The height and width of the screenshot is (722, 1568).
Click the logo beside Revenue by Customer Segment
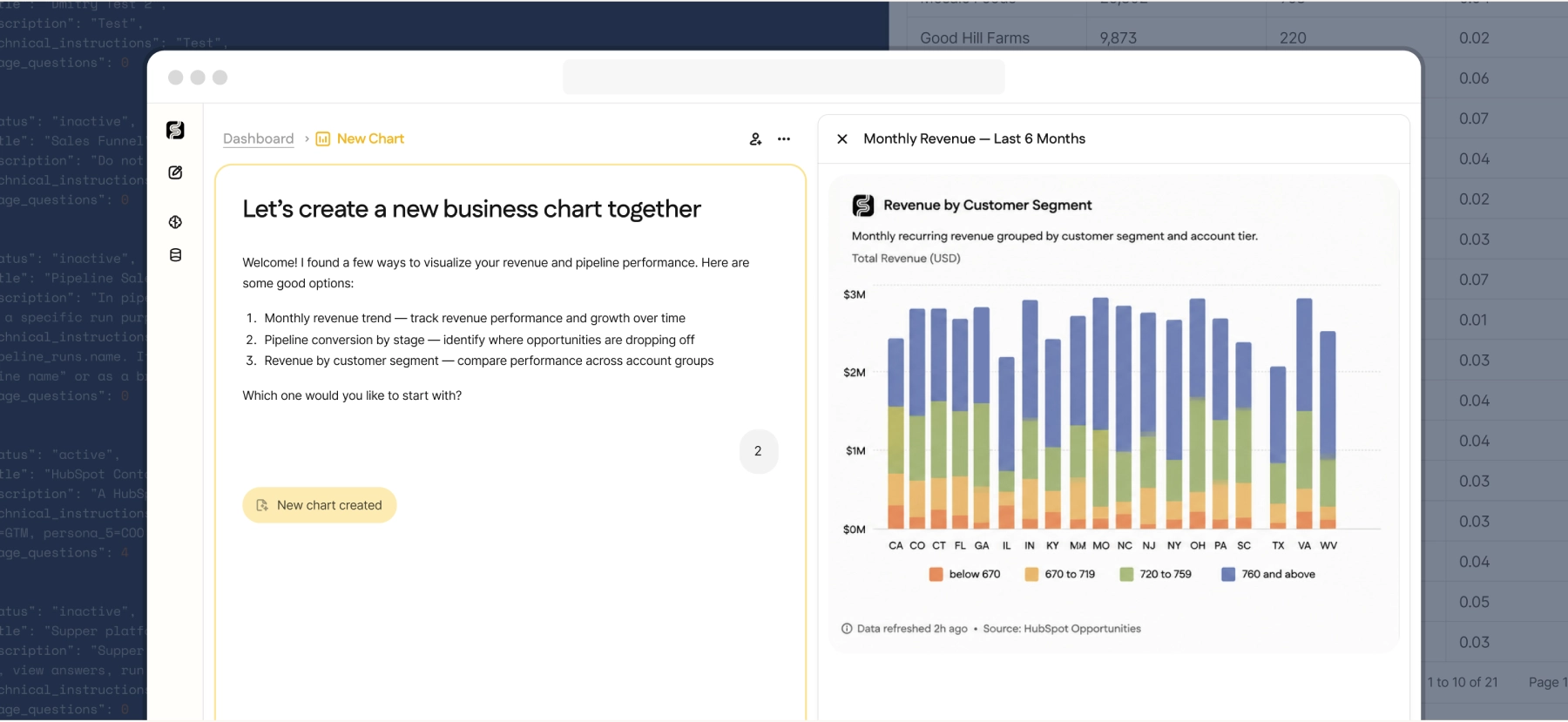(x=863, y=206)
